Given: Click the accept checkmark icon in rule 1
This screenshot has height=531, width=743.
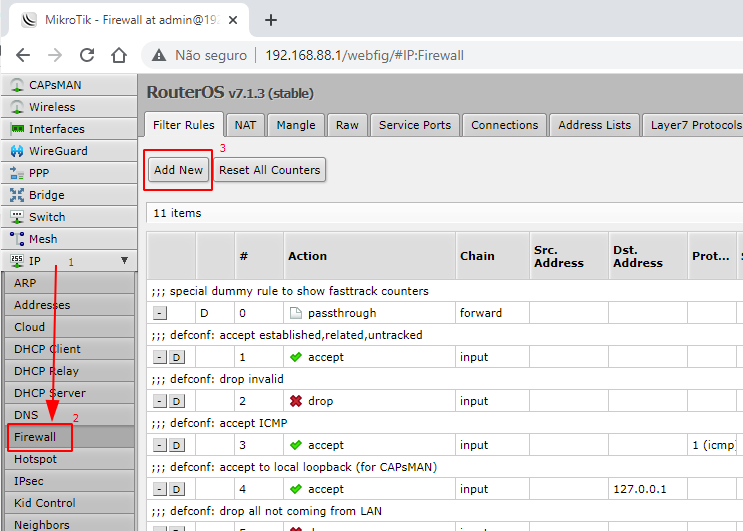Looking at the screenshot, I should 296,357.
